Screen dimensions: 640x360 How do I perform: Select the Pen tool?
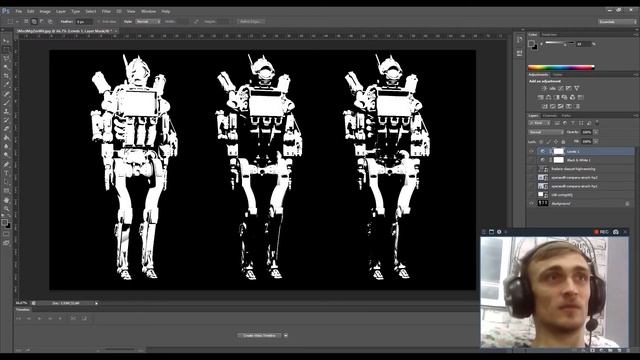(6, 164)
